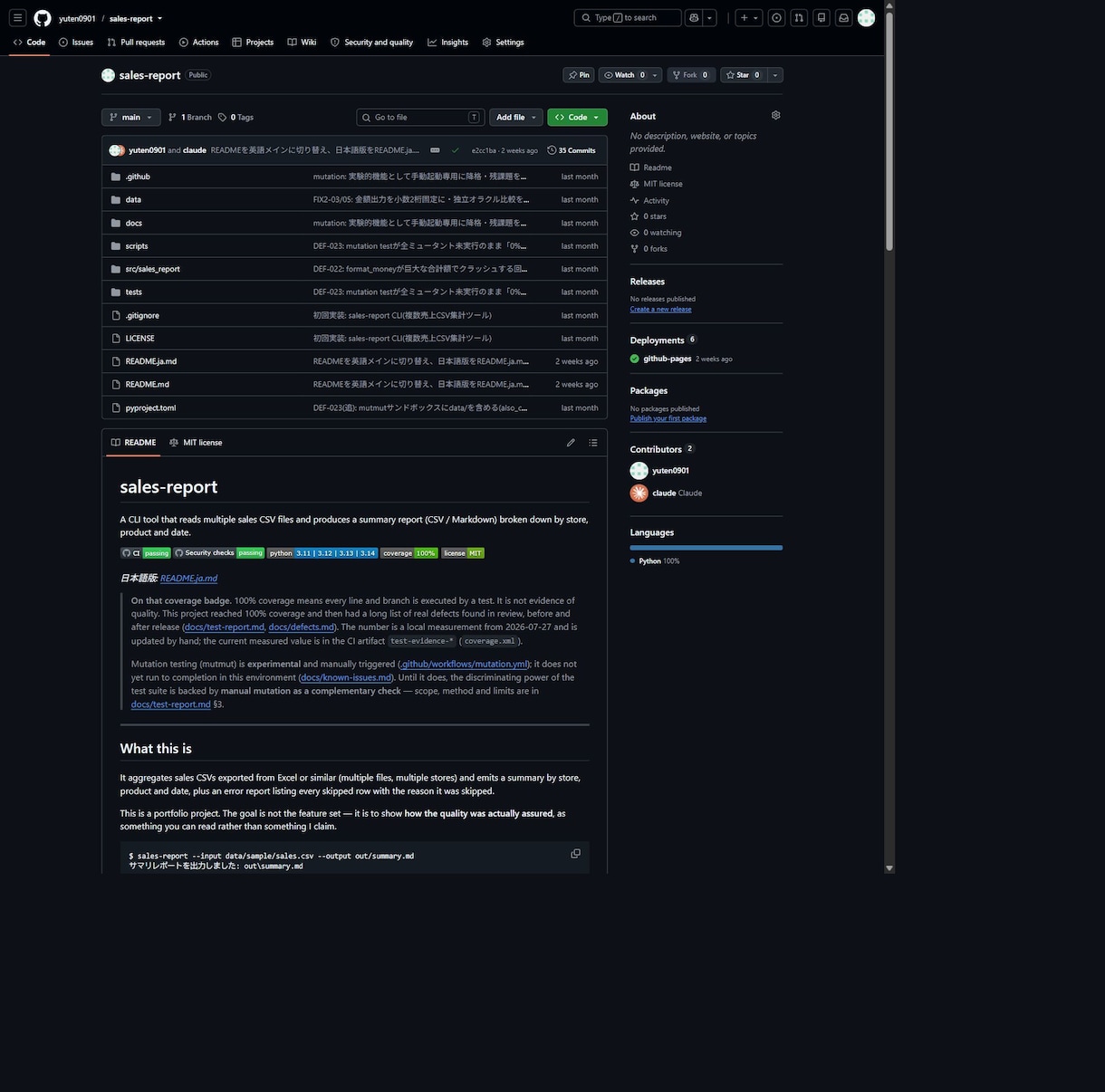Viewport: 1105px width, 1092px height.
Task: Open the README.ja.md link in the README body
Action: pos(188,579)
